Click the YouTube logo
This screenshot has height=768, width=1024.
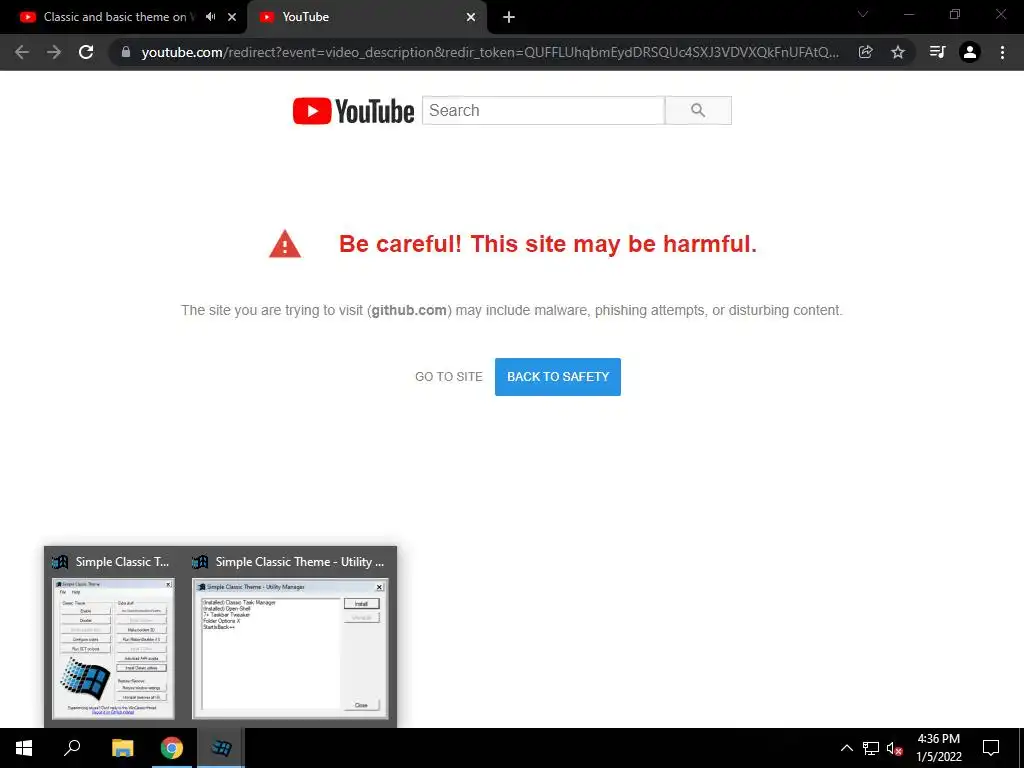(x=353, y=110)
